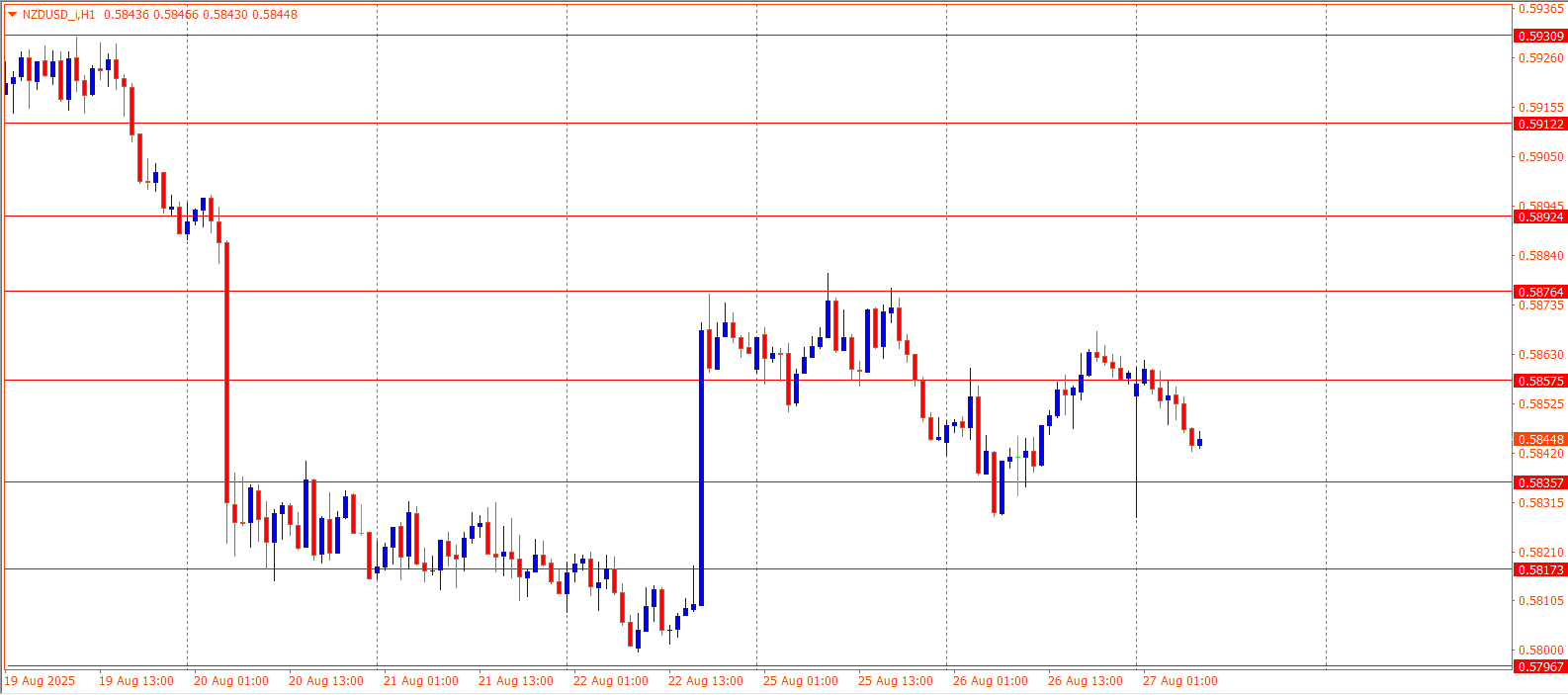Select the 0.59309 red price label

1540,37
